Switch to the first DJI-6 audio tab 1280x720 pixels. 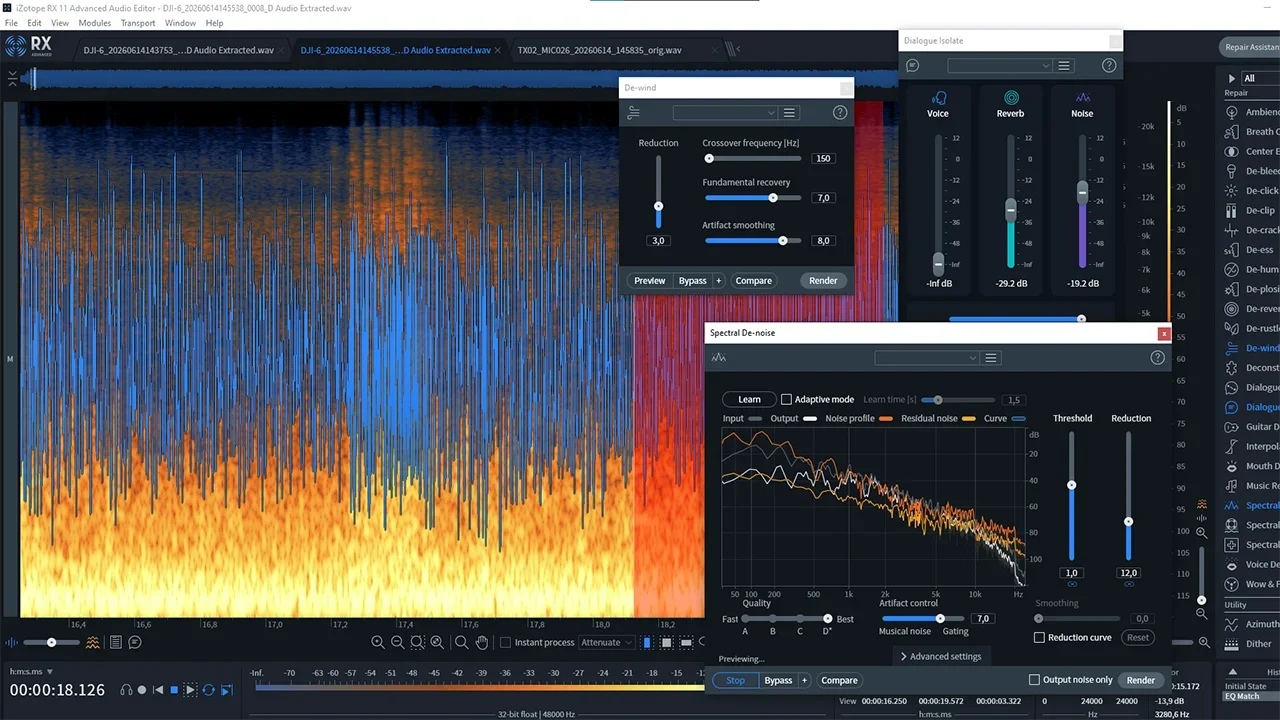coord(179,50)
